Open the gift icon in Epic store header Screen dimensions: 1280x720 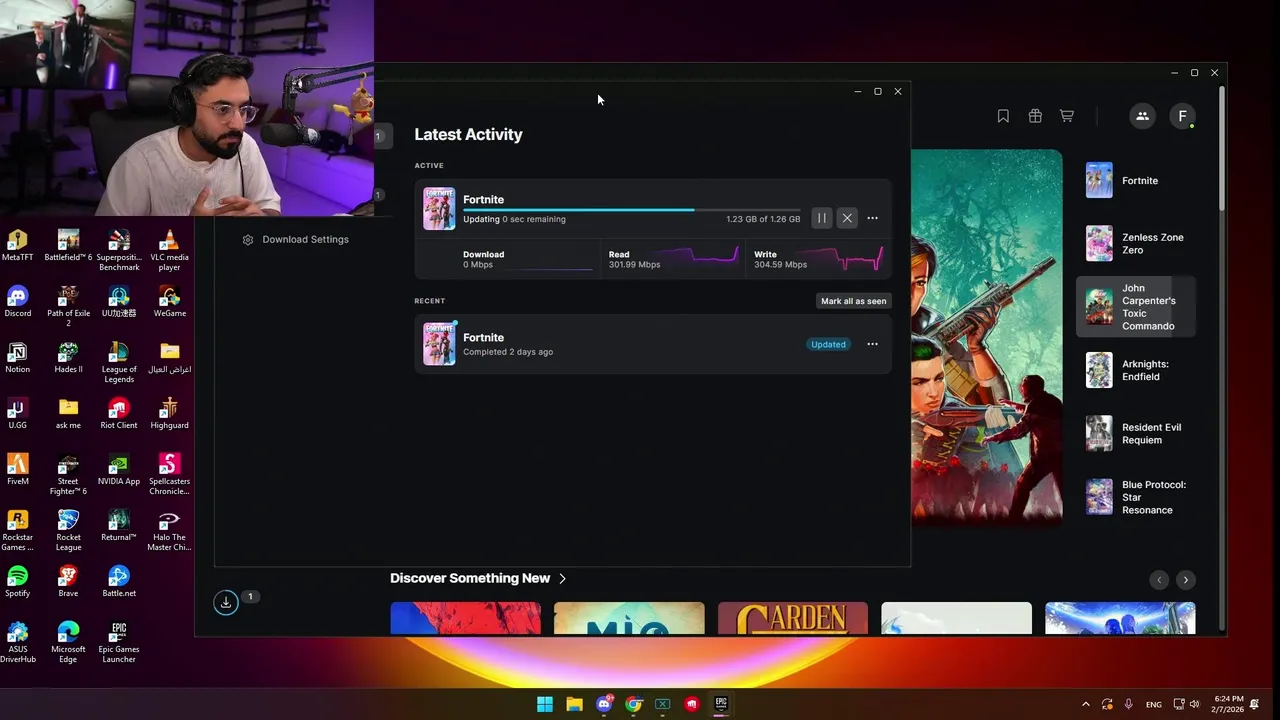point(1035,116)
